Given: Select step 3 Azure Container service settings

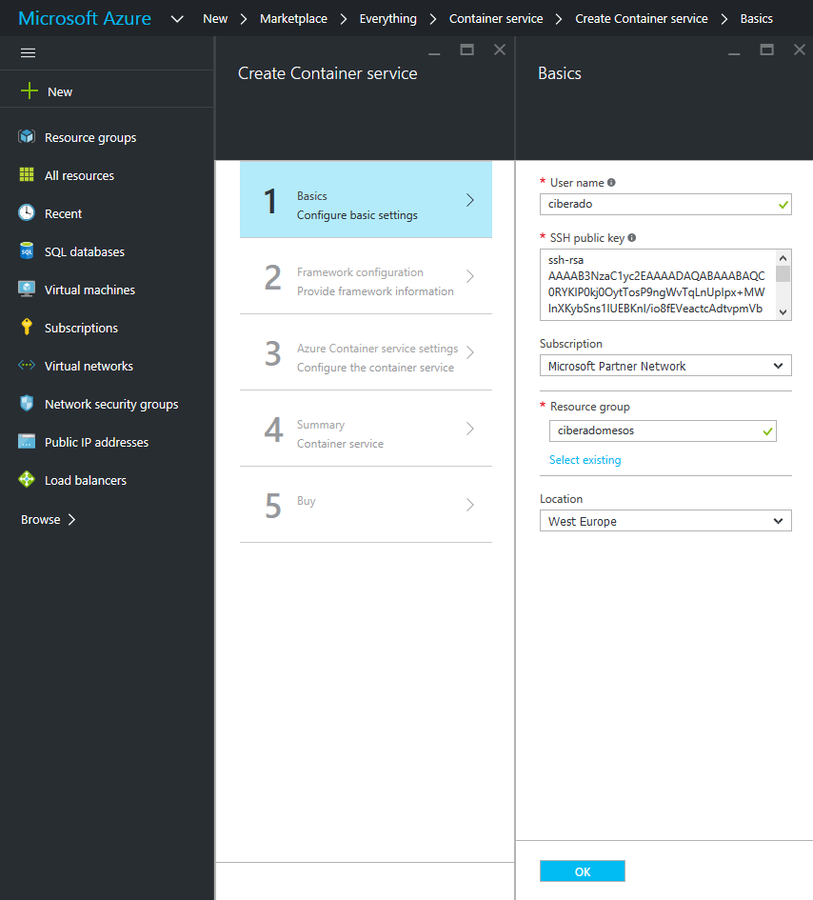Looking at the screenshot, I should [366, 352].
